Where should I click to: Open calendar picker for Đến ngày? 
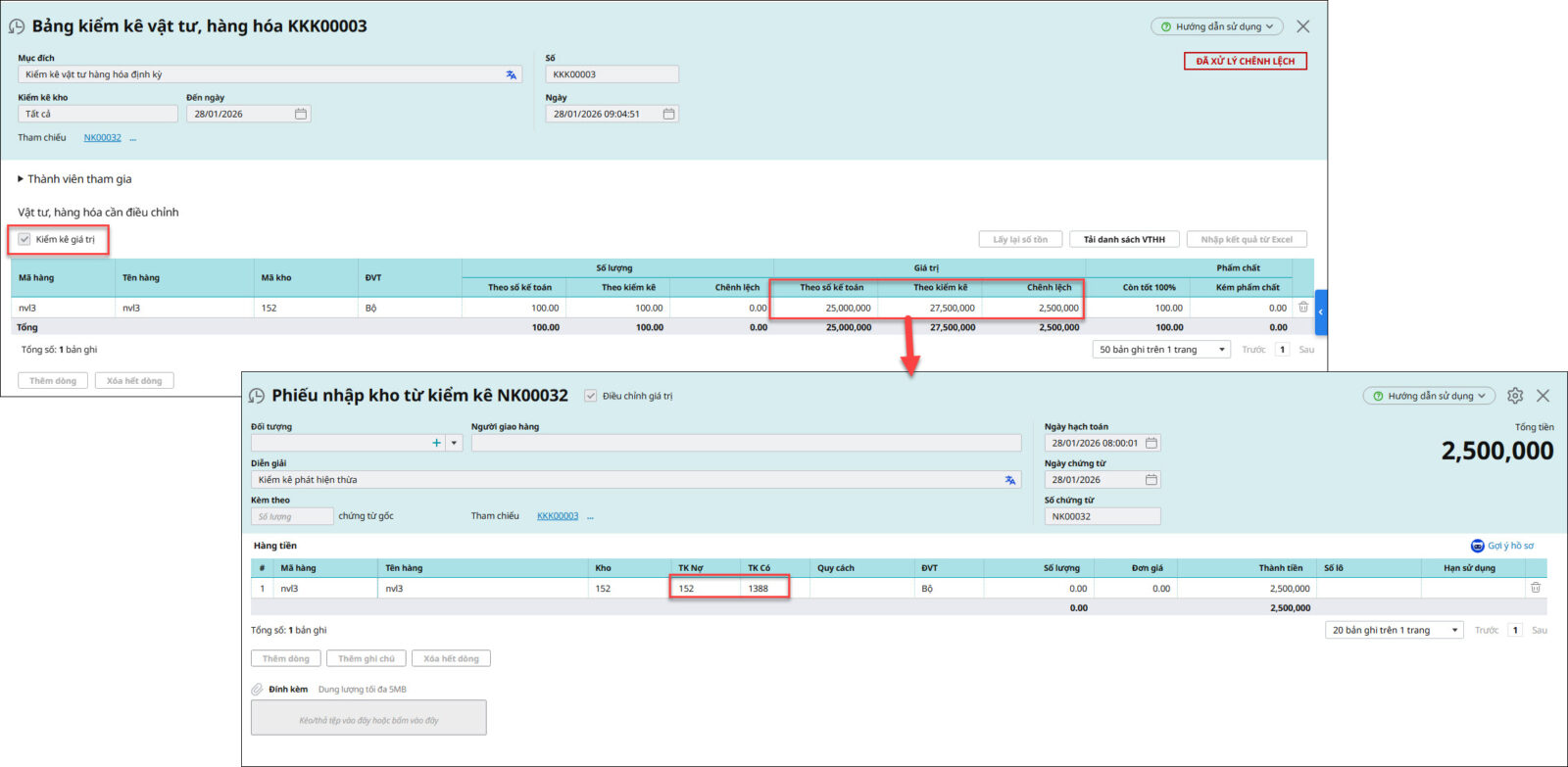click(x=301, y=114)
